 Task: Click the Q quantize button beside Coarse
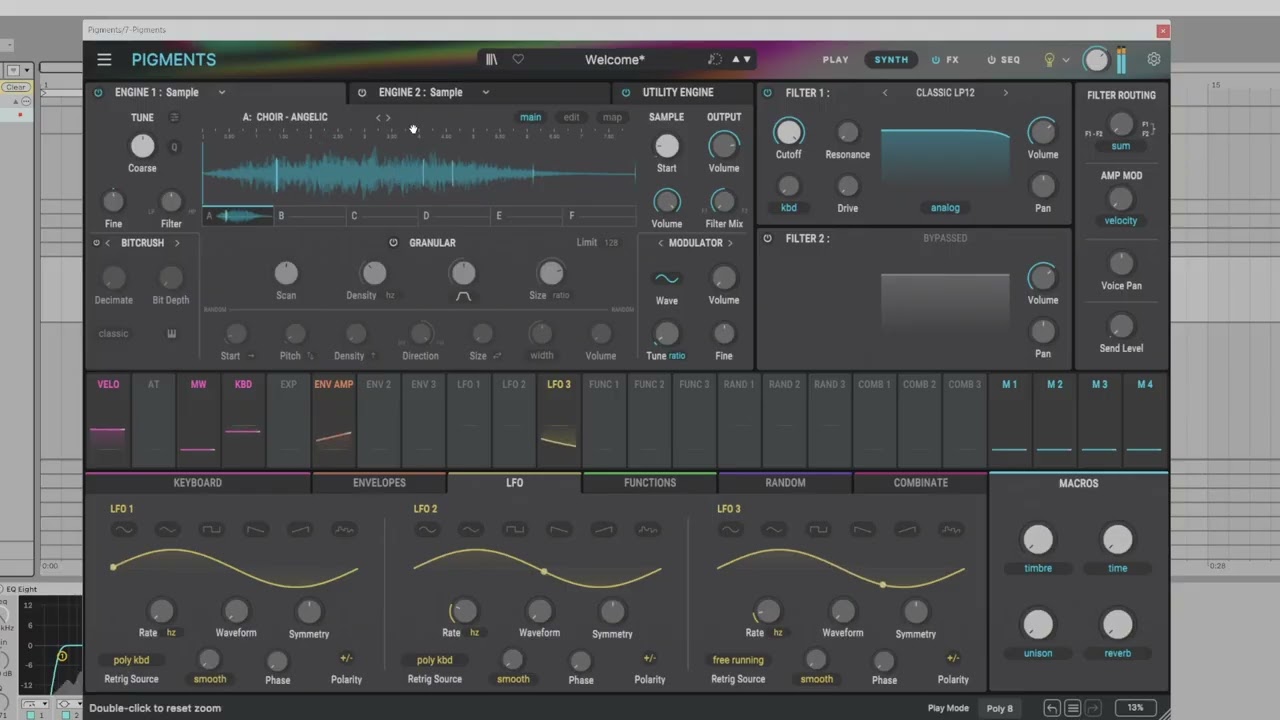click(x=174, y=147)
